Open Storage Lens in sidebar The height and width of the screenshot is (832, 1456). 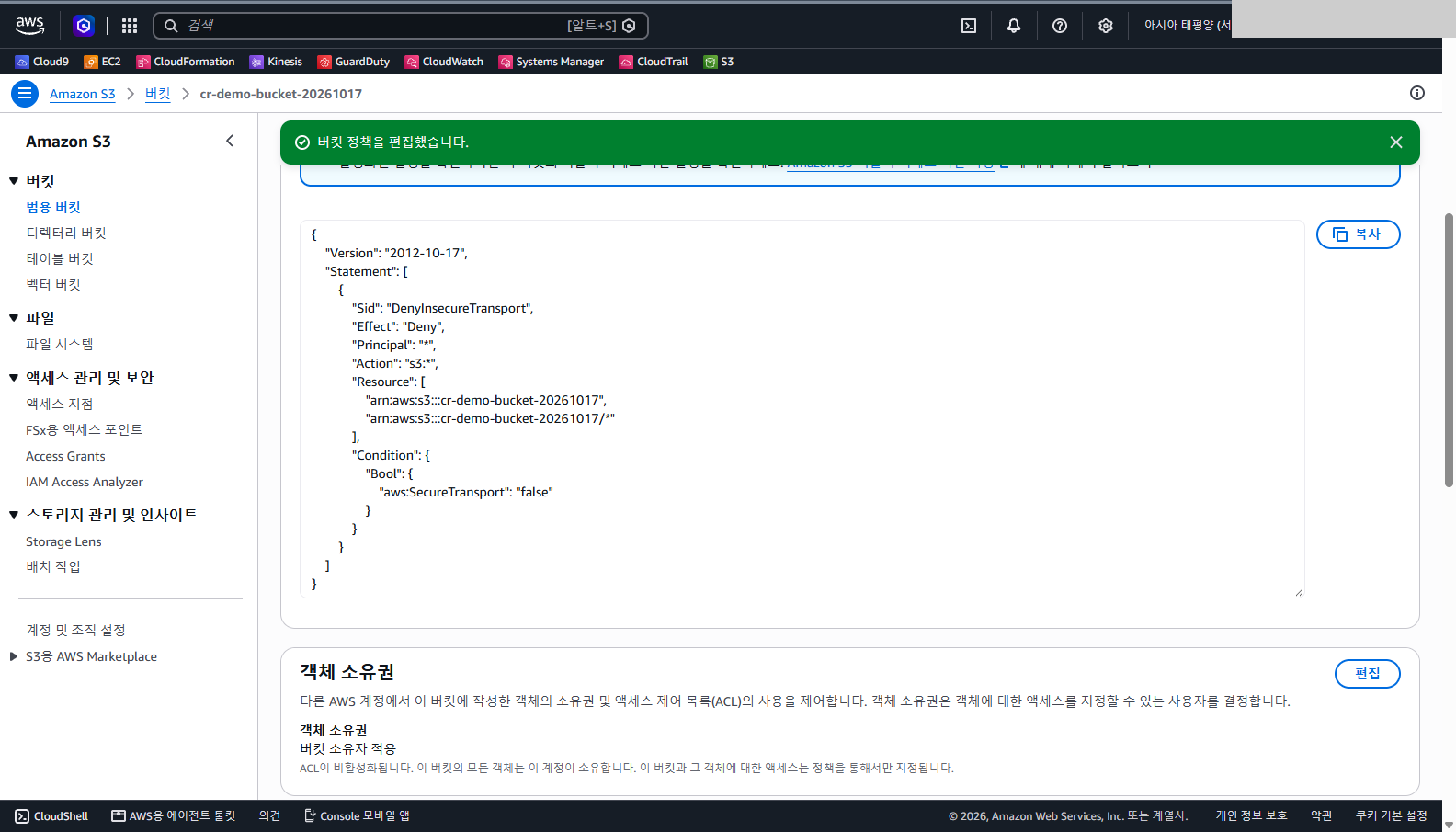[63, 541]
